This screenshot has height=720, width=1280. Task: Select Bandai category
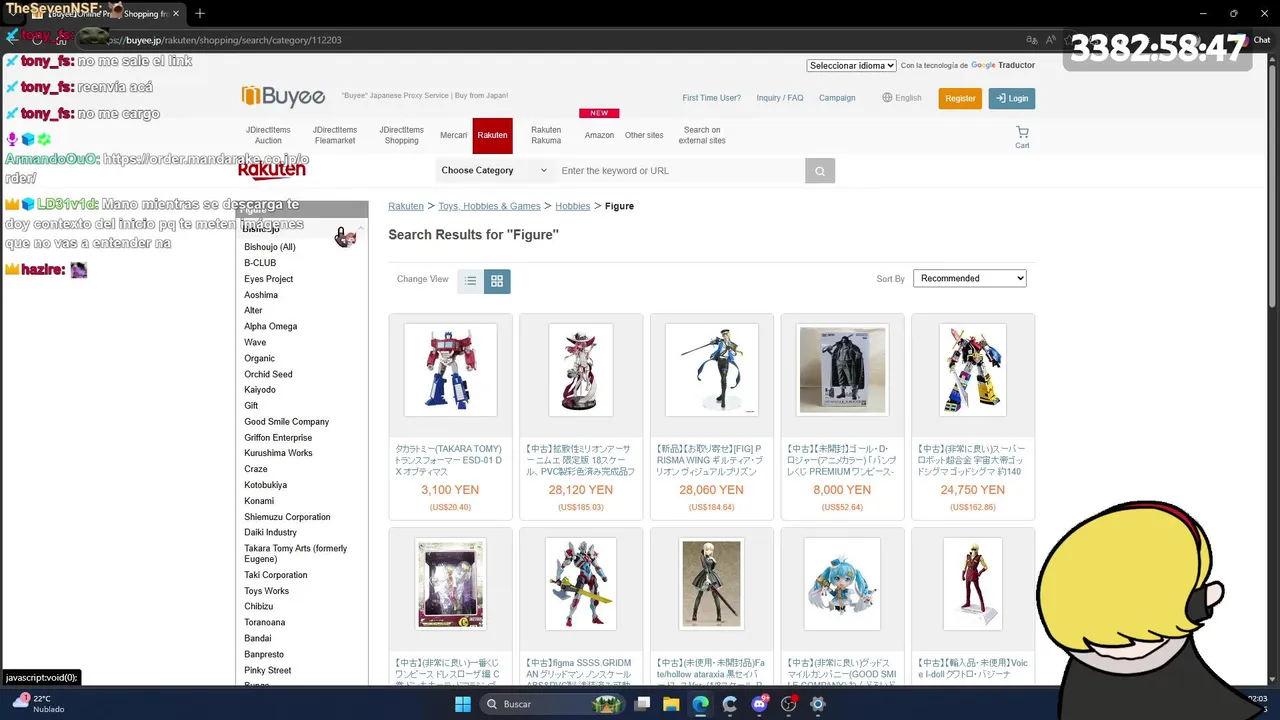click(258, 638)
